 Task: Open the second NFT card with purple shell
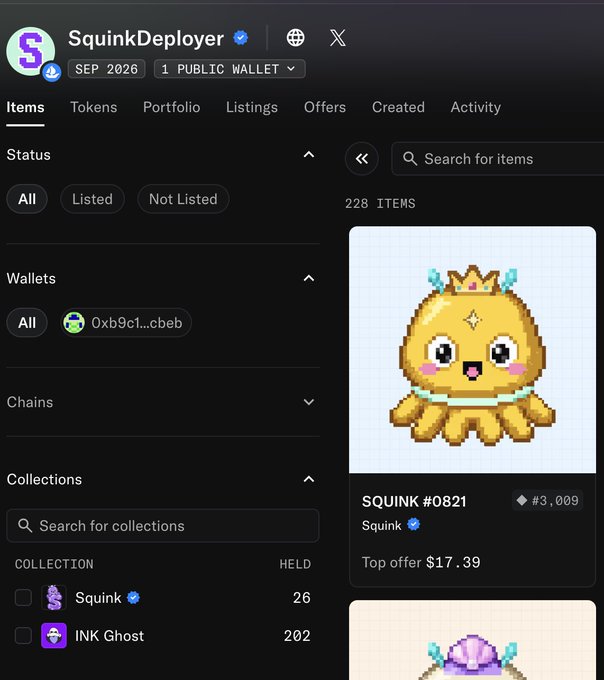[x=473, y=640]
